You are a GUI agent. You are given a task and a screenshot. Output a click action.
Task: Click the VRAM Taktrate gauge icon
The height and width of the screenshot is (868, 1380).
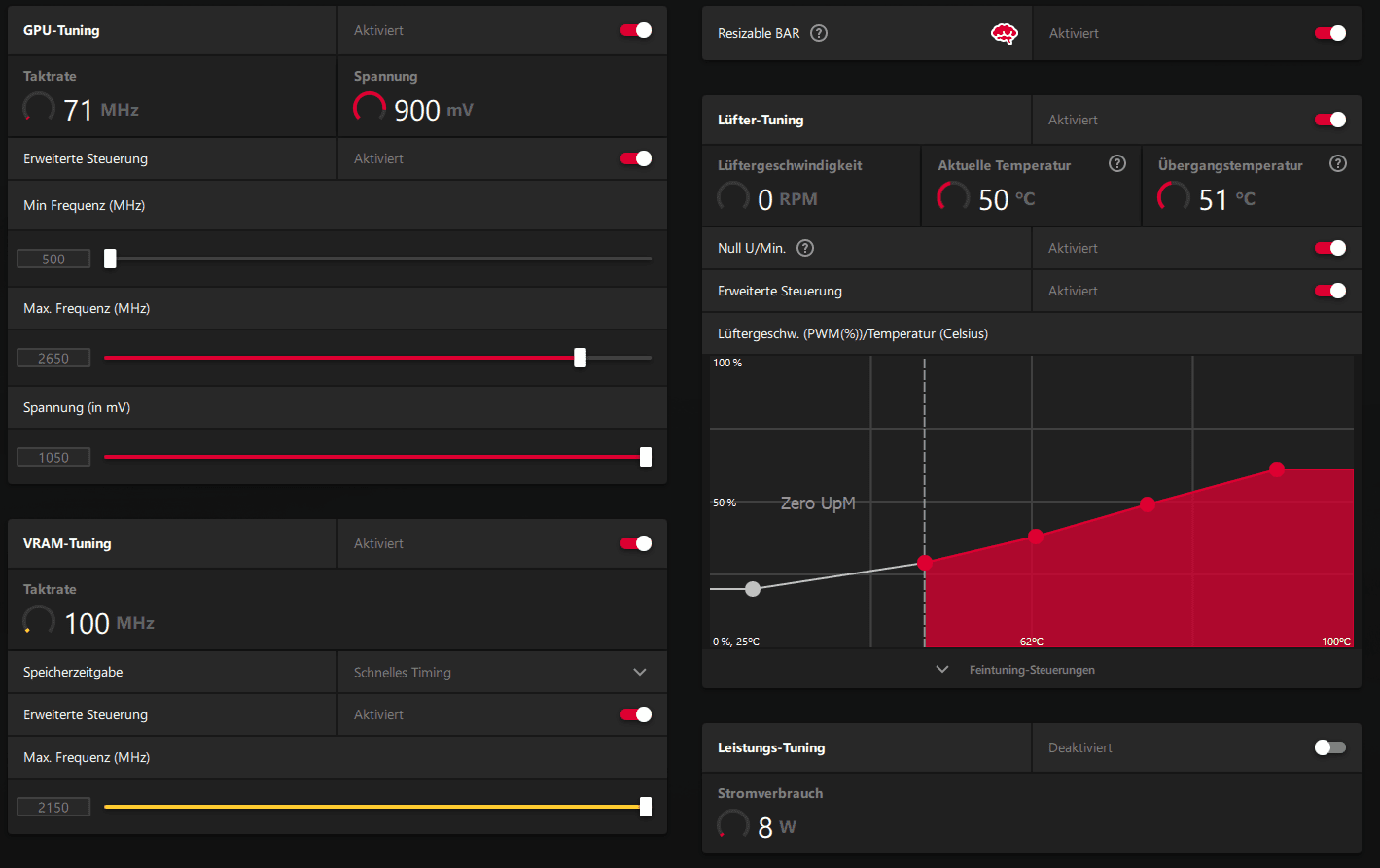point(39,621)
